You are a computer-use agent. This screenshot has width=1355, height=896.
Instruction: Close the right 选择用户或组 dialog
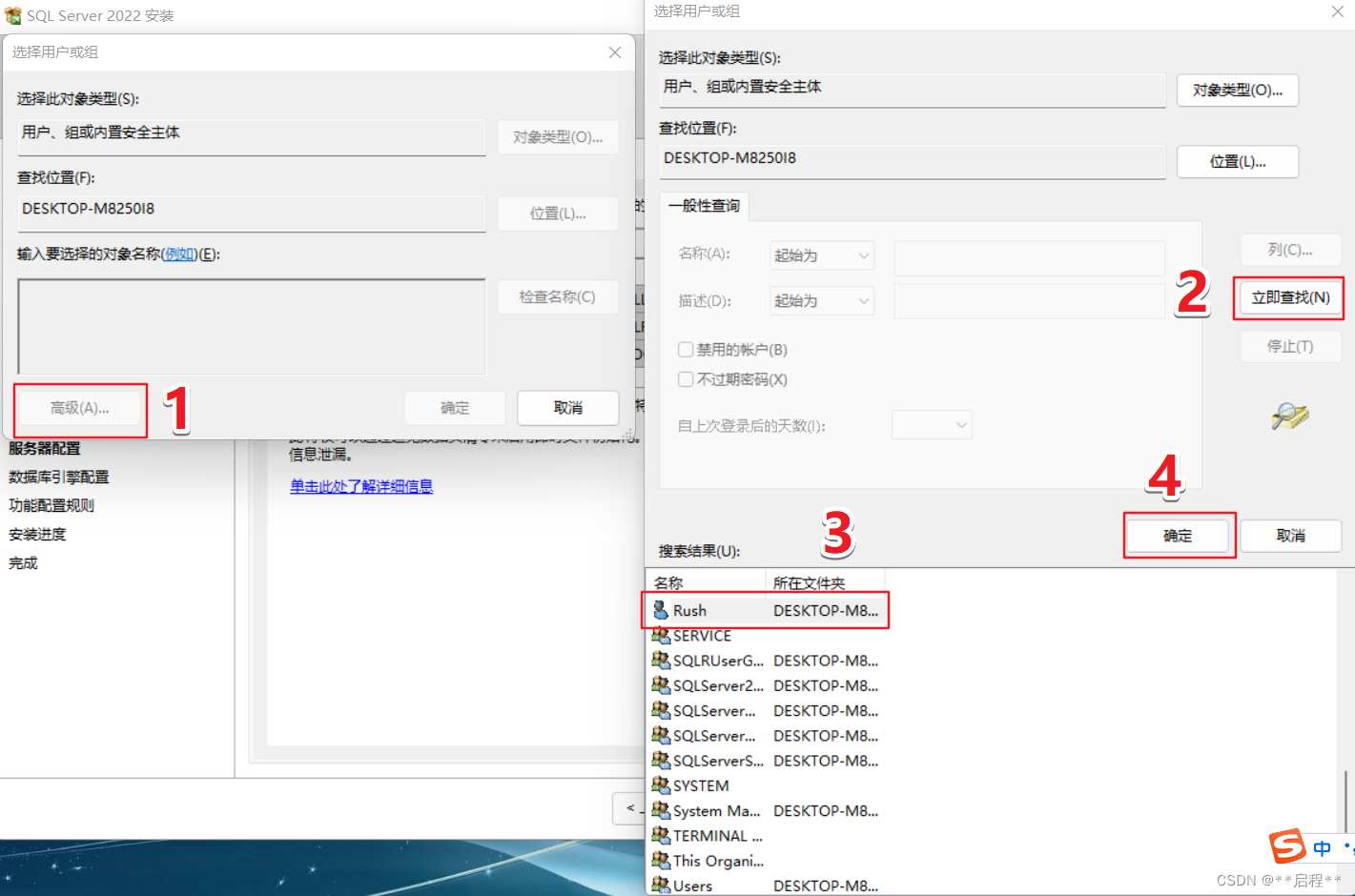[x=1338, y=11]
